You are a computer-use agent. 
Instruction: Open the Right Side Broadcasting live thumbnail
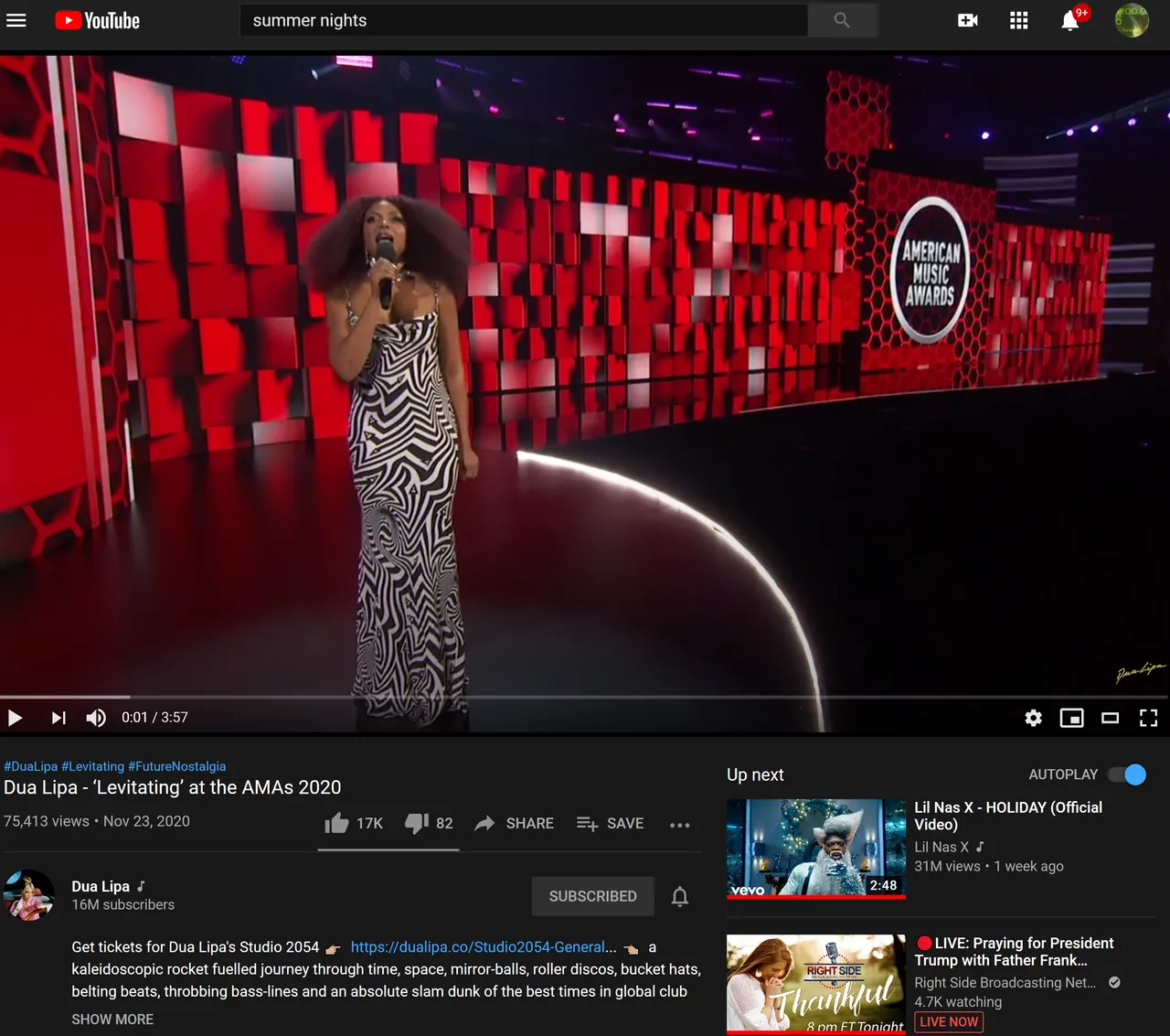coord(816,985)
